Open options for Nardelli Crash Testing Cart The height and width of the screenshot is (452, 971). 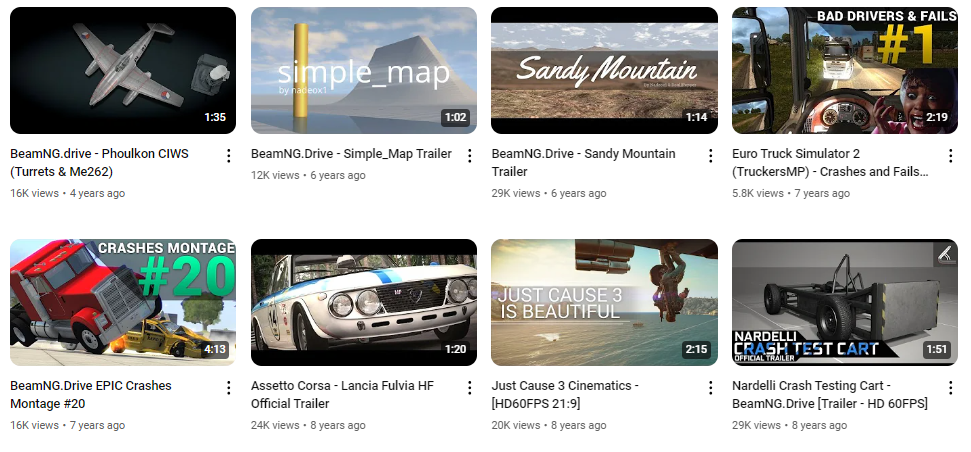pyautogui.click(x=951, y=388)
